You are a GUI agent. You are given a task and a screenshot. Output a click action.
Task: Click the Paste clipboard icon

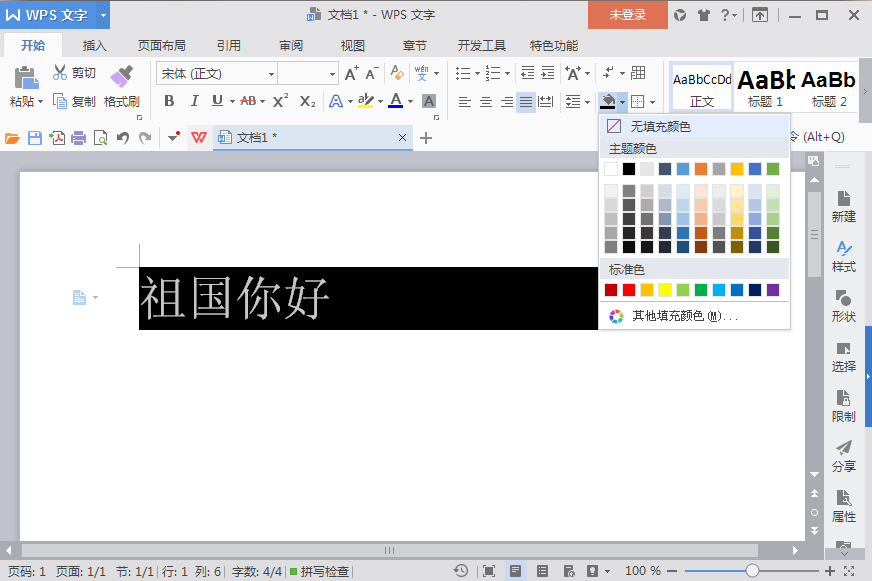[x=26, y=78]
